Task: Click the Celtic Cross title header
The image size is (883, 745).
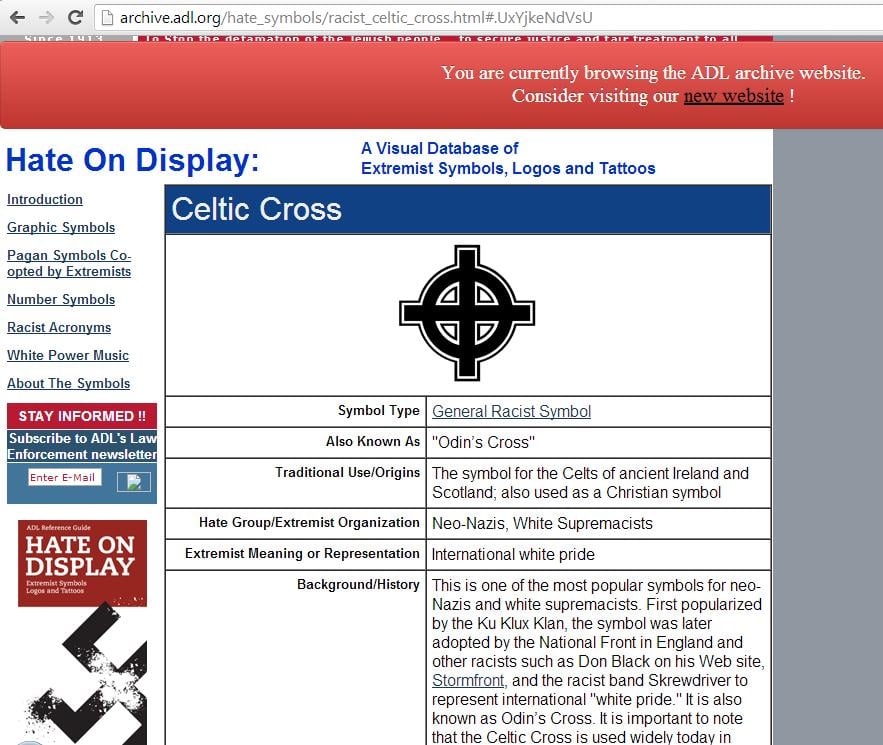Action: point(467,209)
